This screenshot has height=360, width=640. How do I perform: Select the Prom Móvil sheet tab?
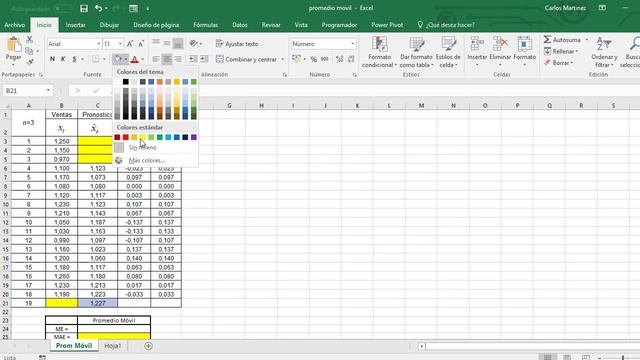tap(74, 346)
